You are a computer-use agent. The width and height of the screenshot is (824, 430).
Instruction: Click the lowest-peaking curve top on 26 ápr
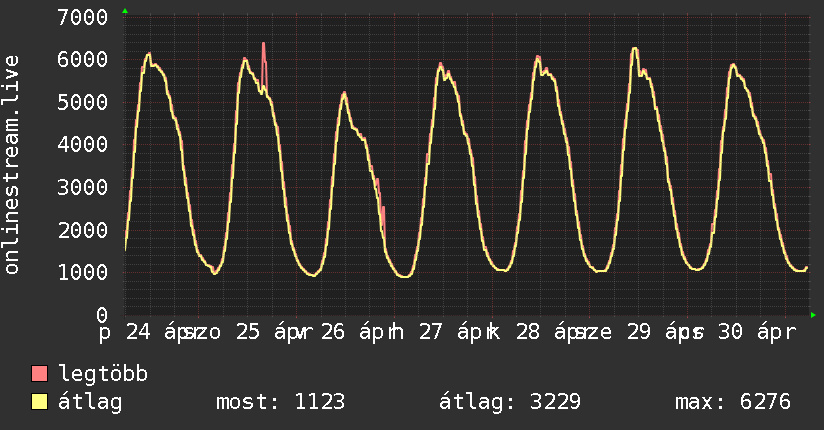344,94
